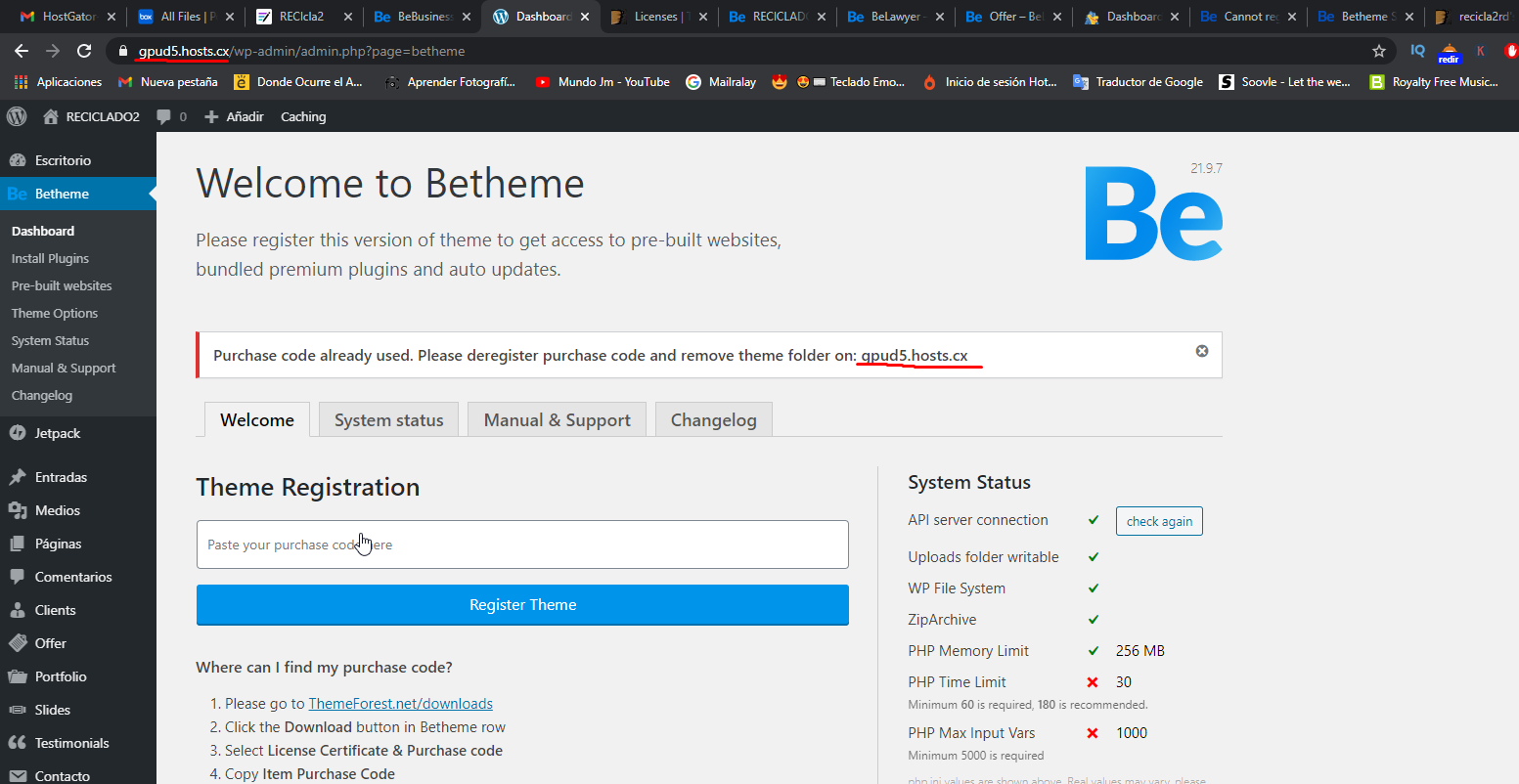Click the Register Theme button
This screenshot has height=784, width=1519.
522,605
